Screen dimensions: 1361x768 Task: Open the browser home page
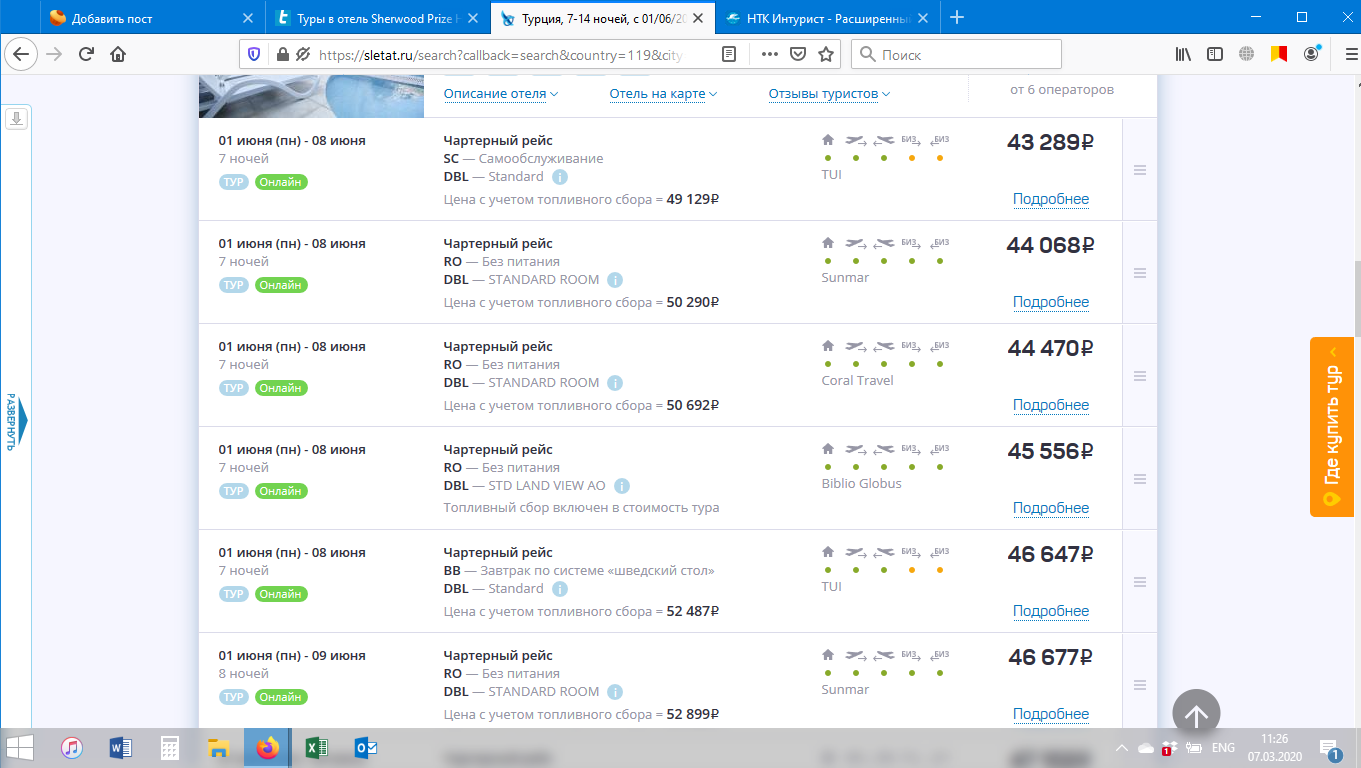coord(118,54)
